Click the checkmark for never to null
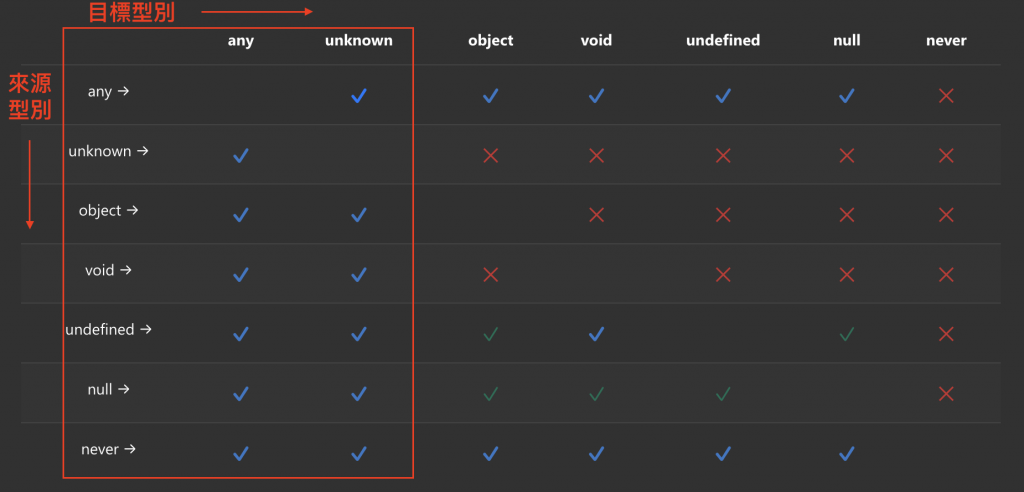Screen dimensions: 1024x492 pos(847,453)
